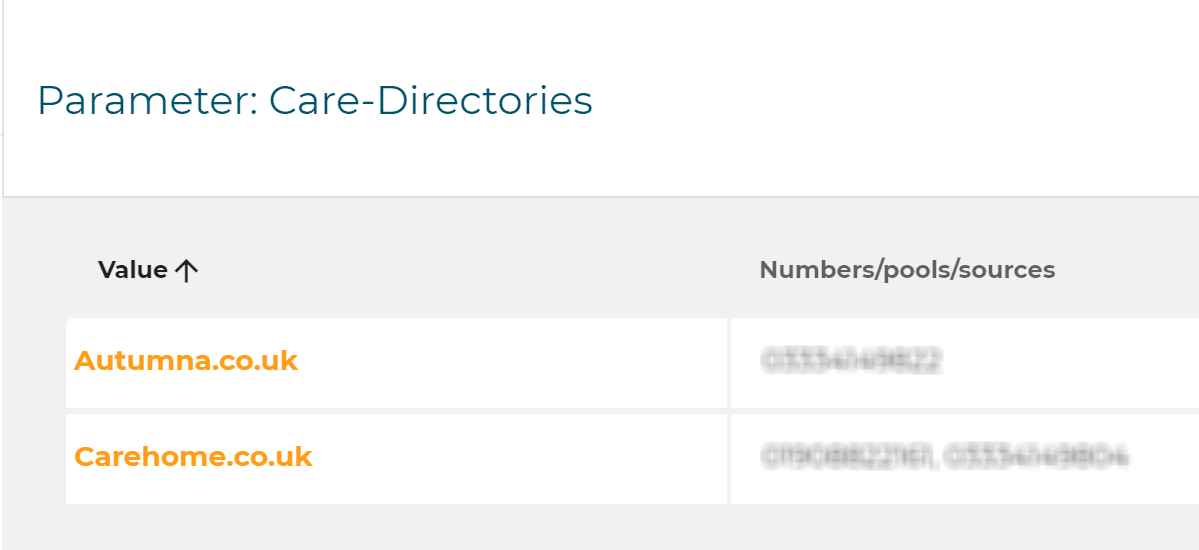Viewport: 1199px width, 550px height.
Task: Open the Autumna.co.uk parameter value
Action: (x=186, y=360)
